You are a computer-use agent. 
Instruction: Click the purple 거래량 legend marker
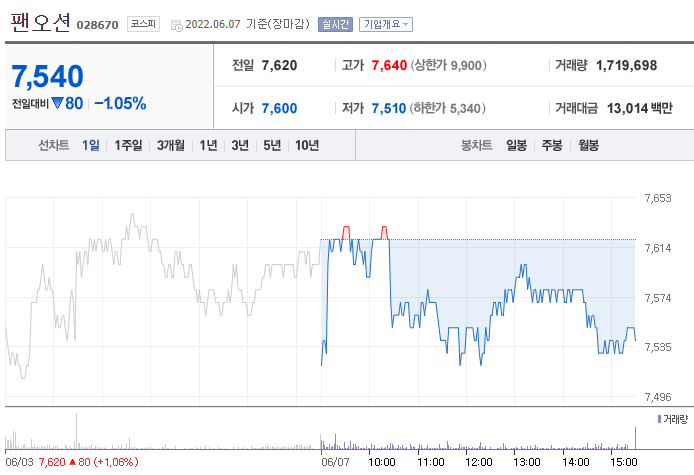[x=659, y=419]
